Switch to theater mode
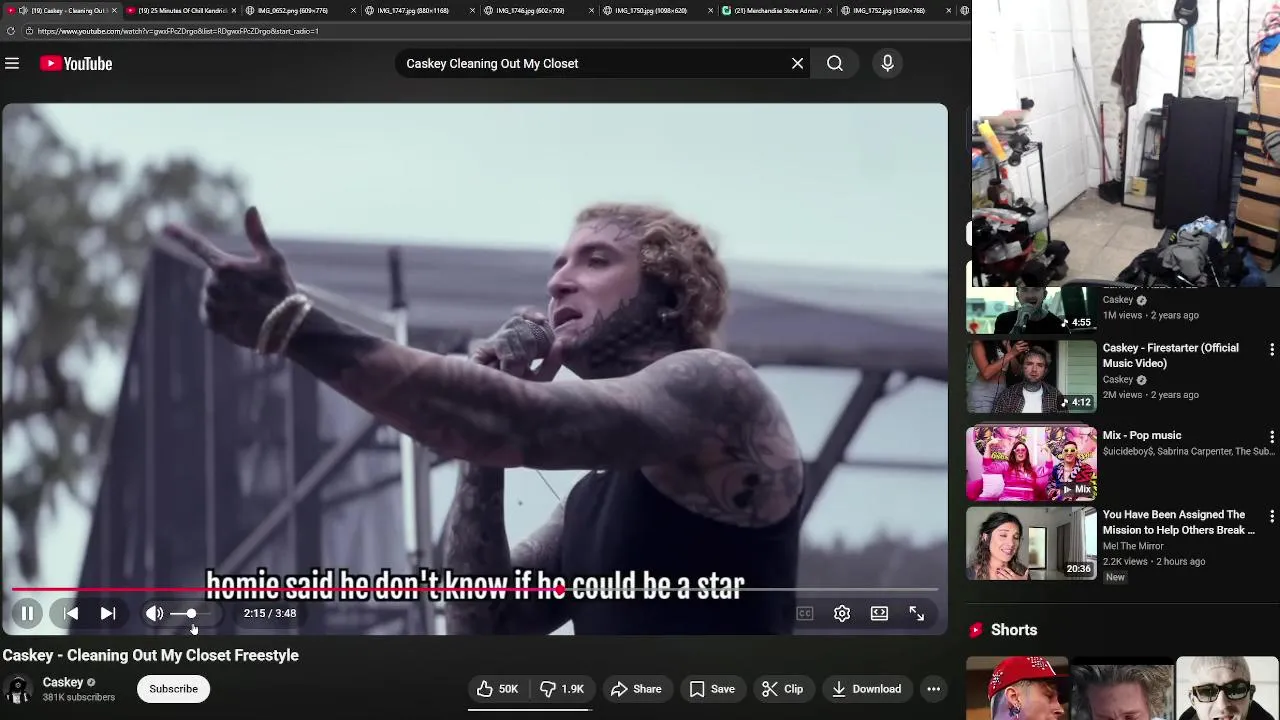1280x720 pixels. click(x=879, y=614)
